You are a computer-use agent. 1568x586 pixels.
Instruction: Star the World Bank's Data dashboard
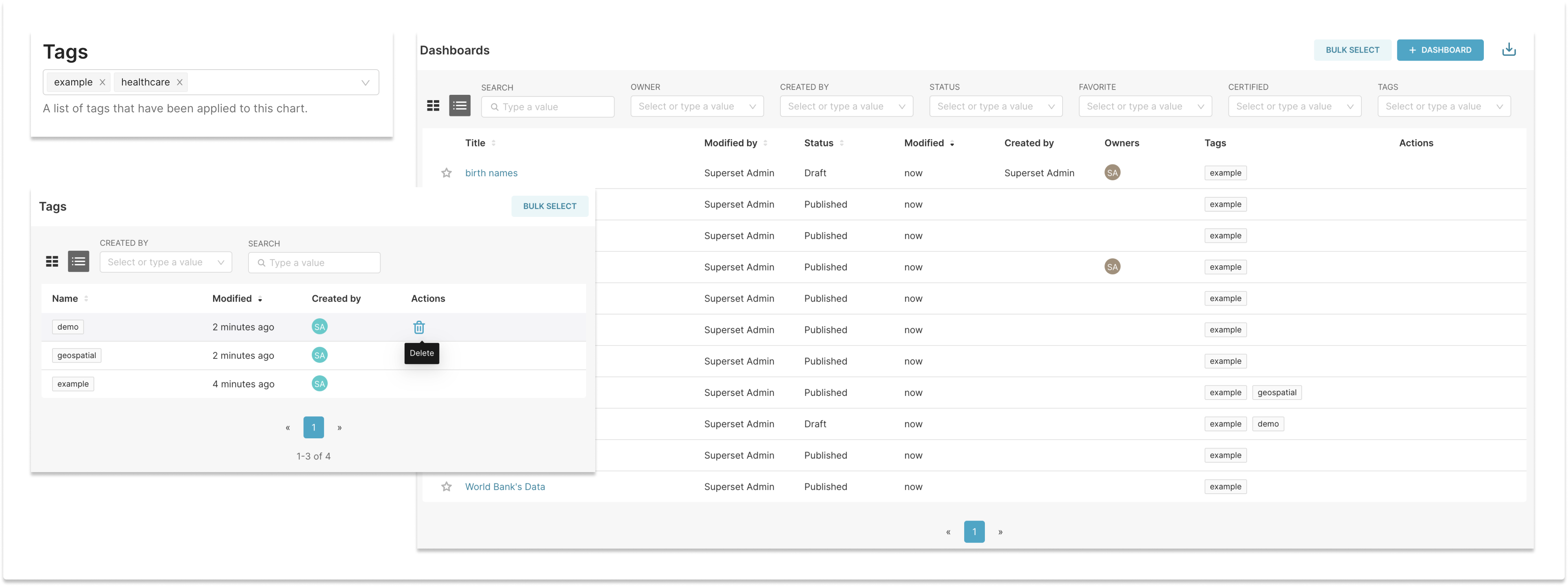tap(446, 487)
